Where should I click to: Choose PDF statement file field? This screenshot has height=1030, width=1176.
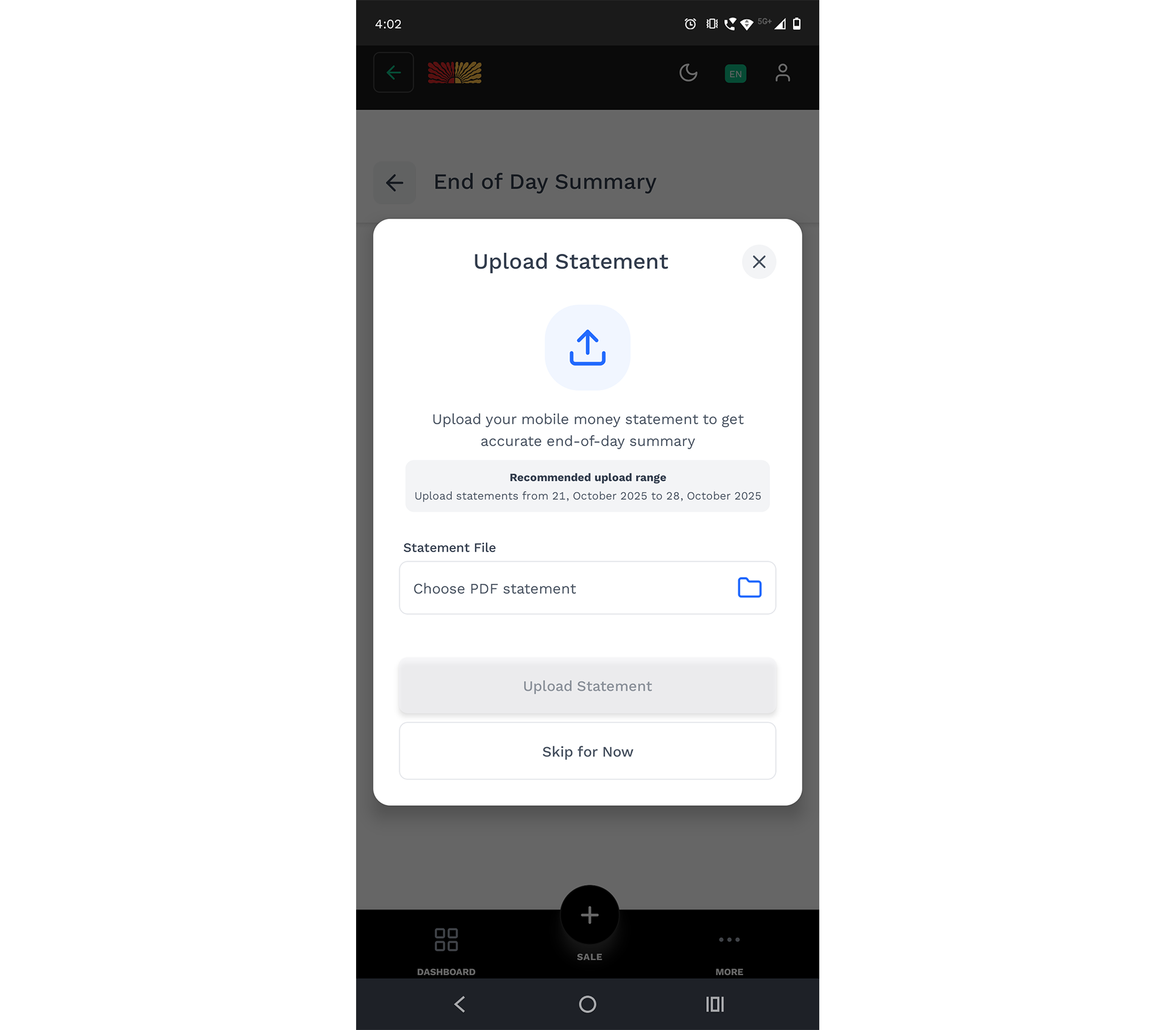(x=587, y=588)
